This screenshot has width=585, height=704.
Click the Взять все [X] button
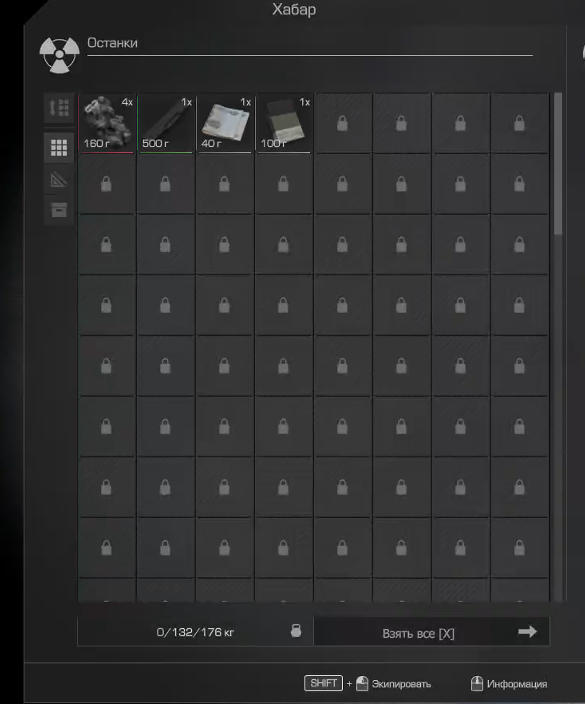tap(431, 632)
